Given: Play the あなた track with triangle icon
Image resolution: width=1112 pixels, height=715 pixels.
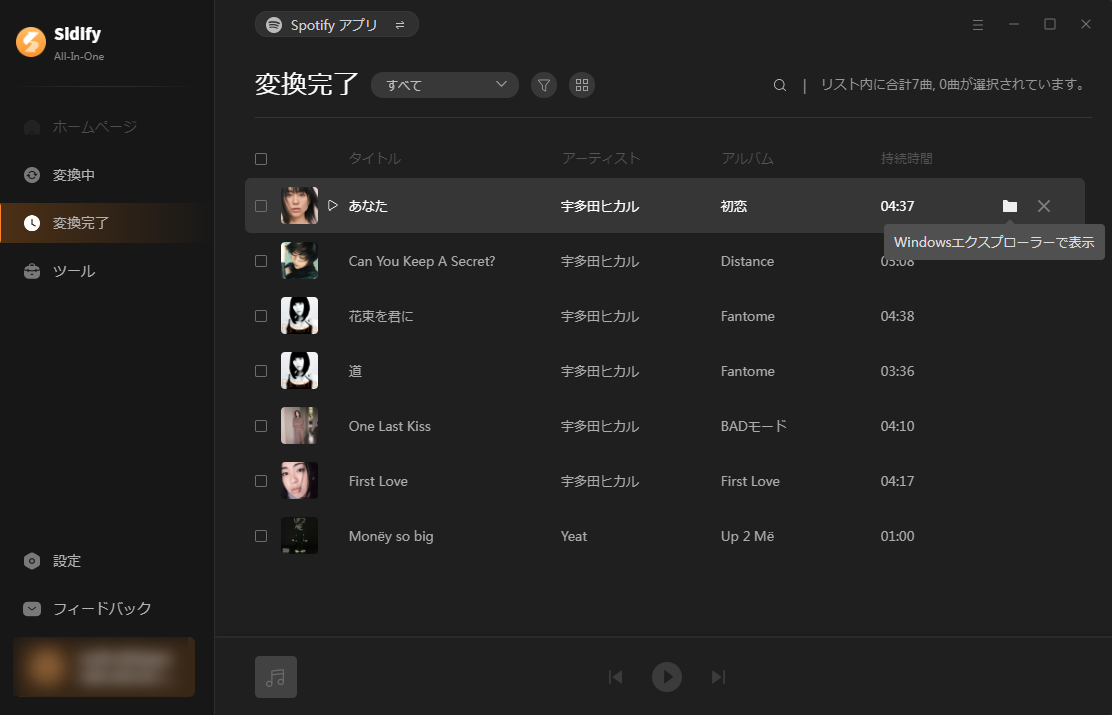Looking at the screenshot, I should click(333, 206).
